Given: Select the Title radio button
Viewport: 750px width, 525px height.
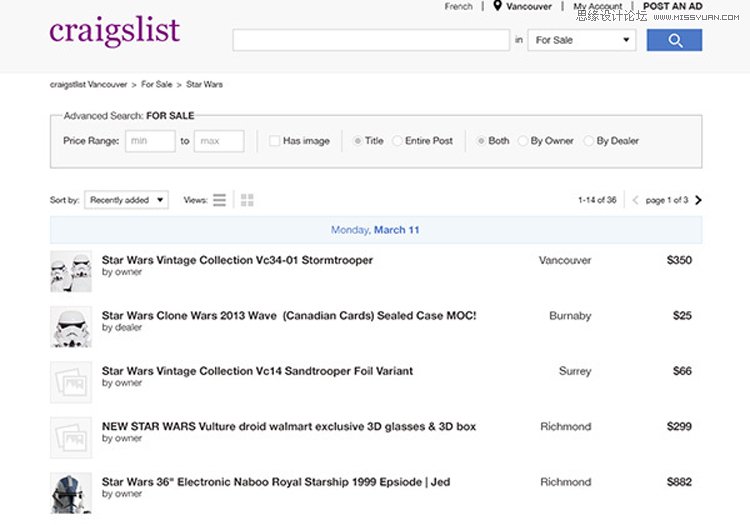Looking at the screenshot, I should click(357, 141).
